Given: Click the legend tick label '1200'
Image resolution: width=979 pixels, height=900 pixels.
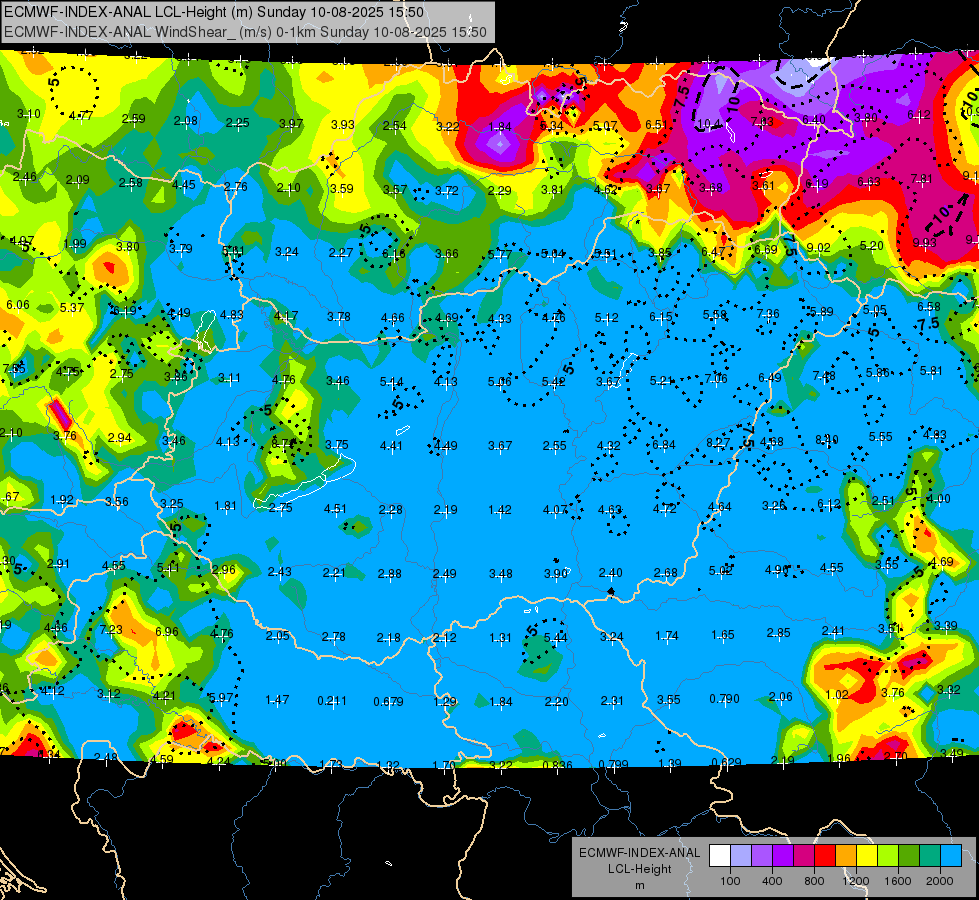Looking at the screenshot, I should coord(855,881).
